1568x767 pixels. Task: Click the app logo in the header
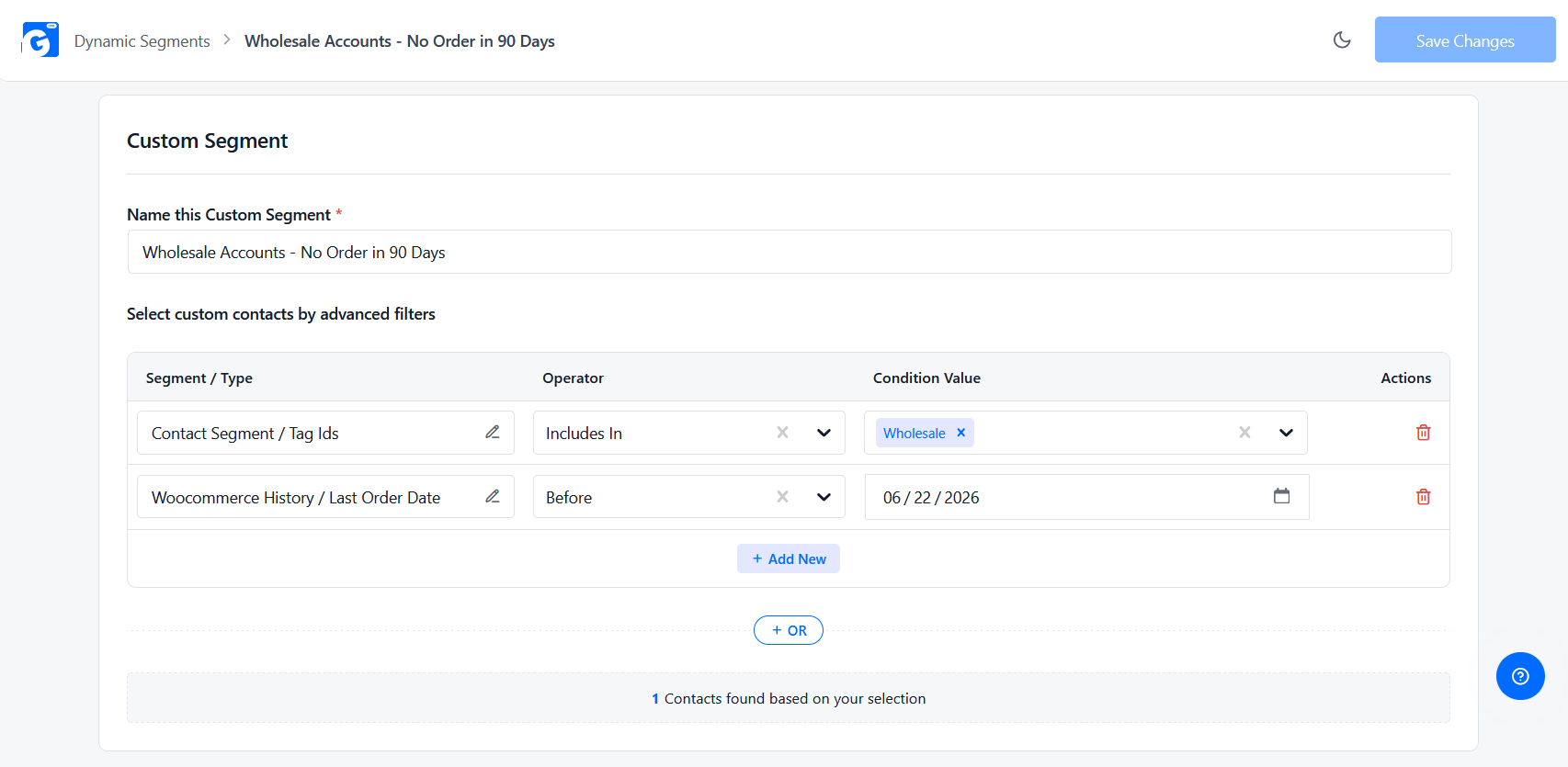(40, 40)
